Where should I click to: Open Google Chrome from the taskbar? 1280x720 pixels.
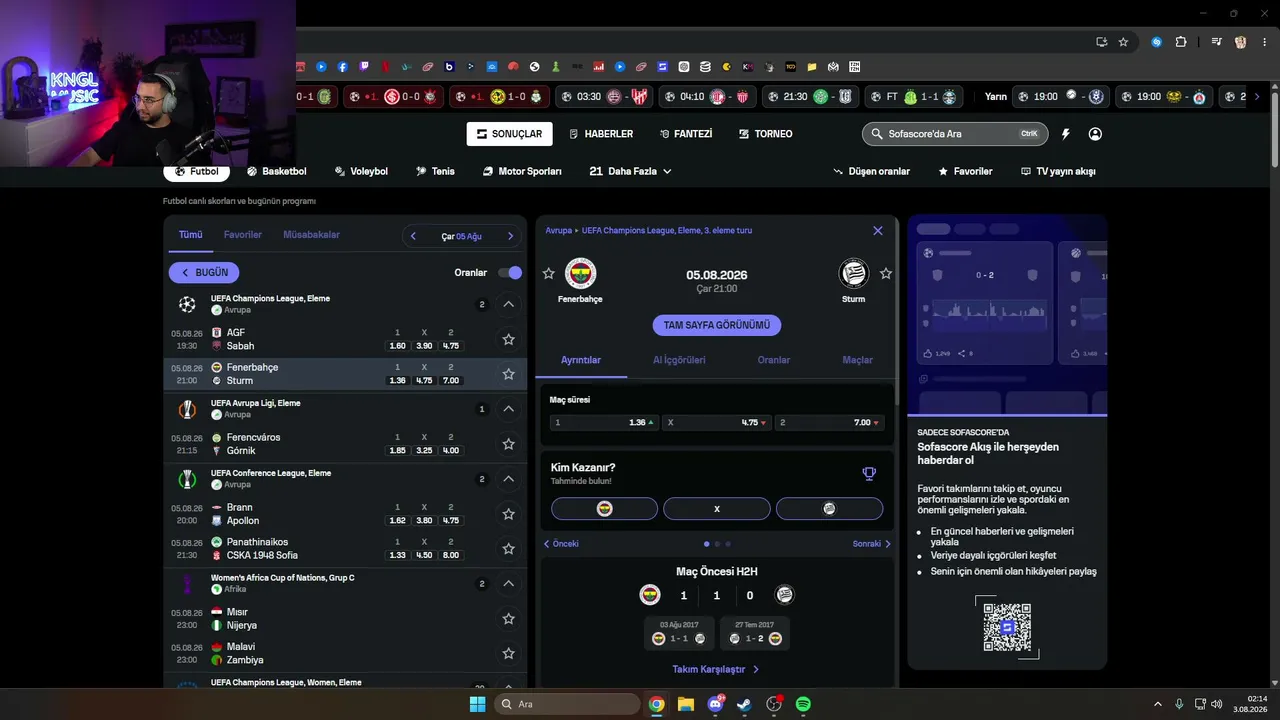656,704
